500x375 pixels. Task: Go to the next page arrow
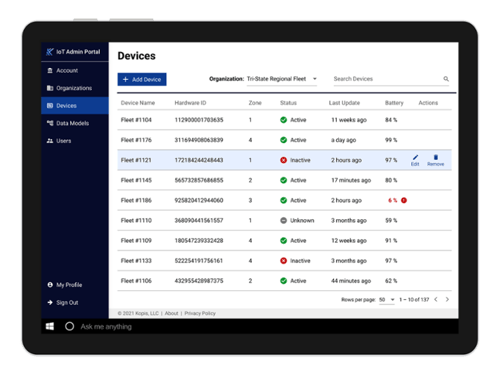(x=447, y=299)
